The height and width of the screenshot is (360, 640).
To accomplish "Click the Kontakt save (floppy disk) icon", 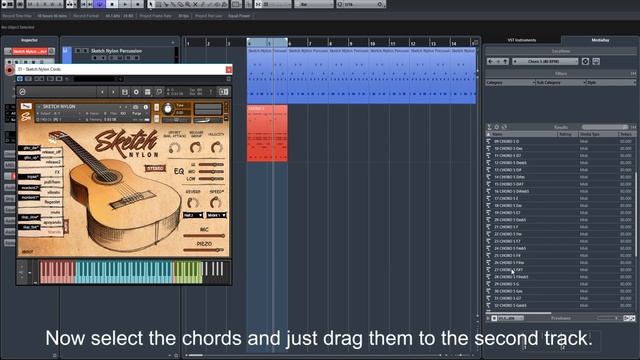I will pyautogui.click(x=125, y=92).
